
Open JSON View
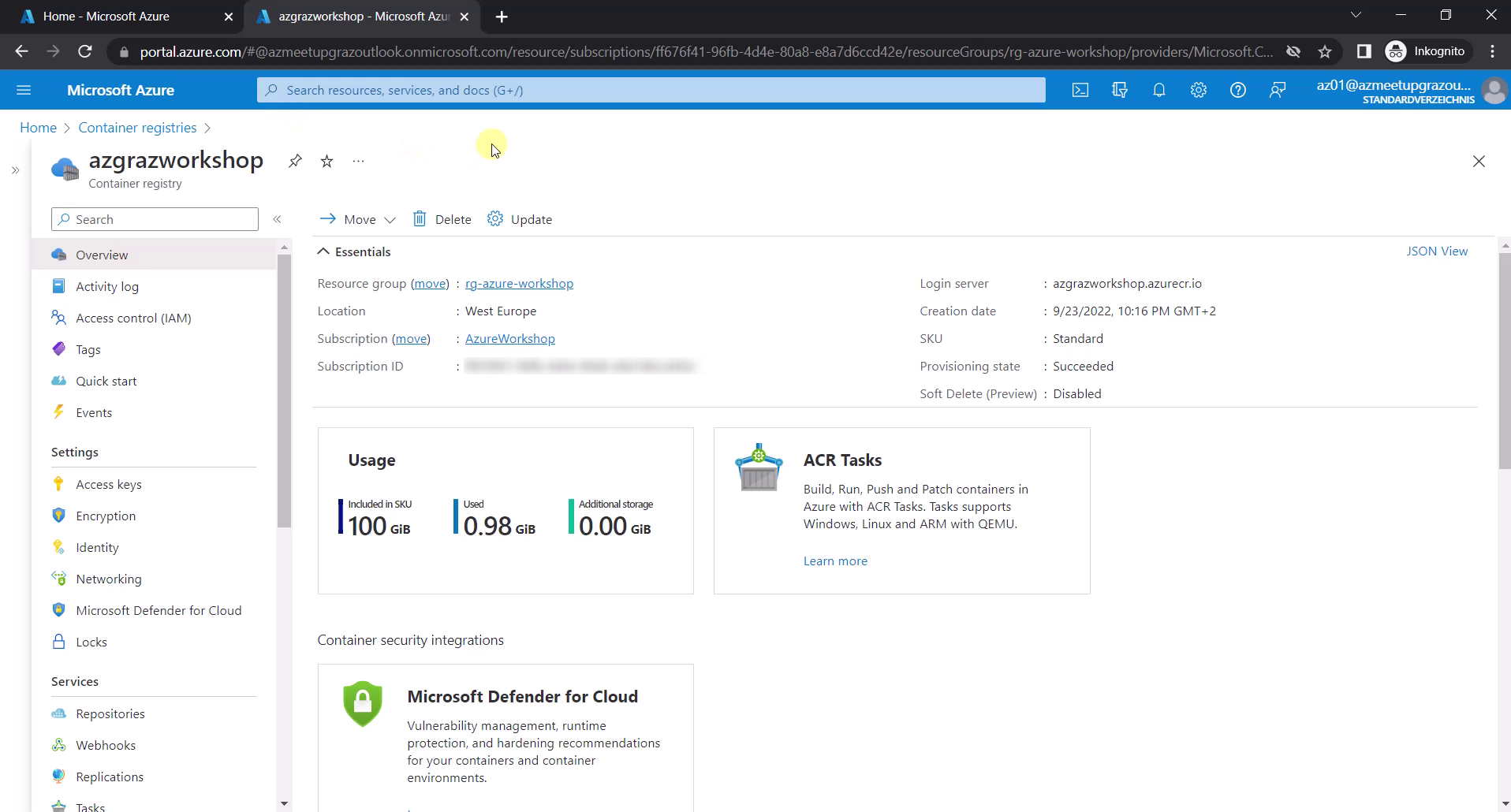[x=1437, y=251]
